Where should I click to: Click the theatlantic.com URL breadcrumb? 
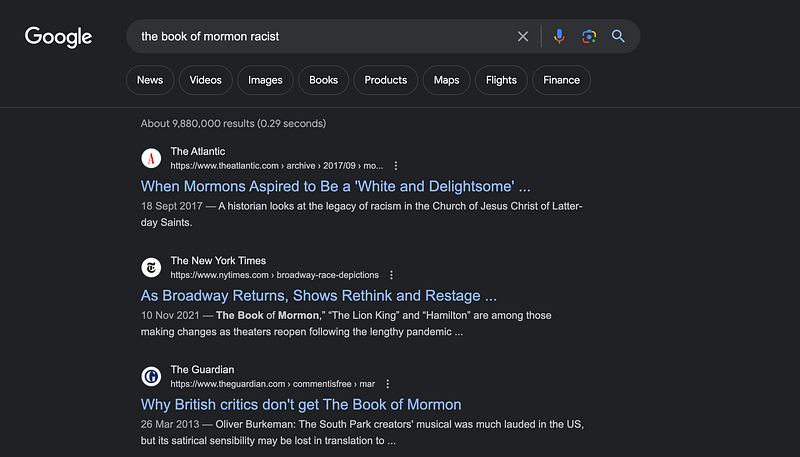pyautogui.click(x=277, y=166)
